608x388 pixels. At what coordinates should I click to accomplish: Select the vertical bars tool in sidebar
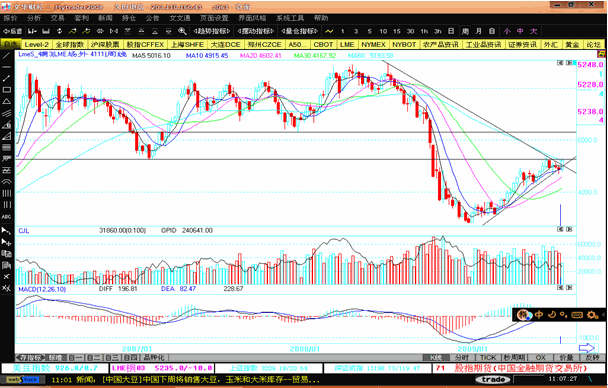click(x=7, y=193)
